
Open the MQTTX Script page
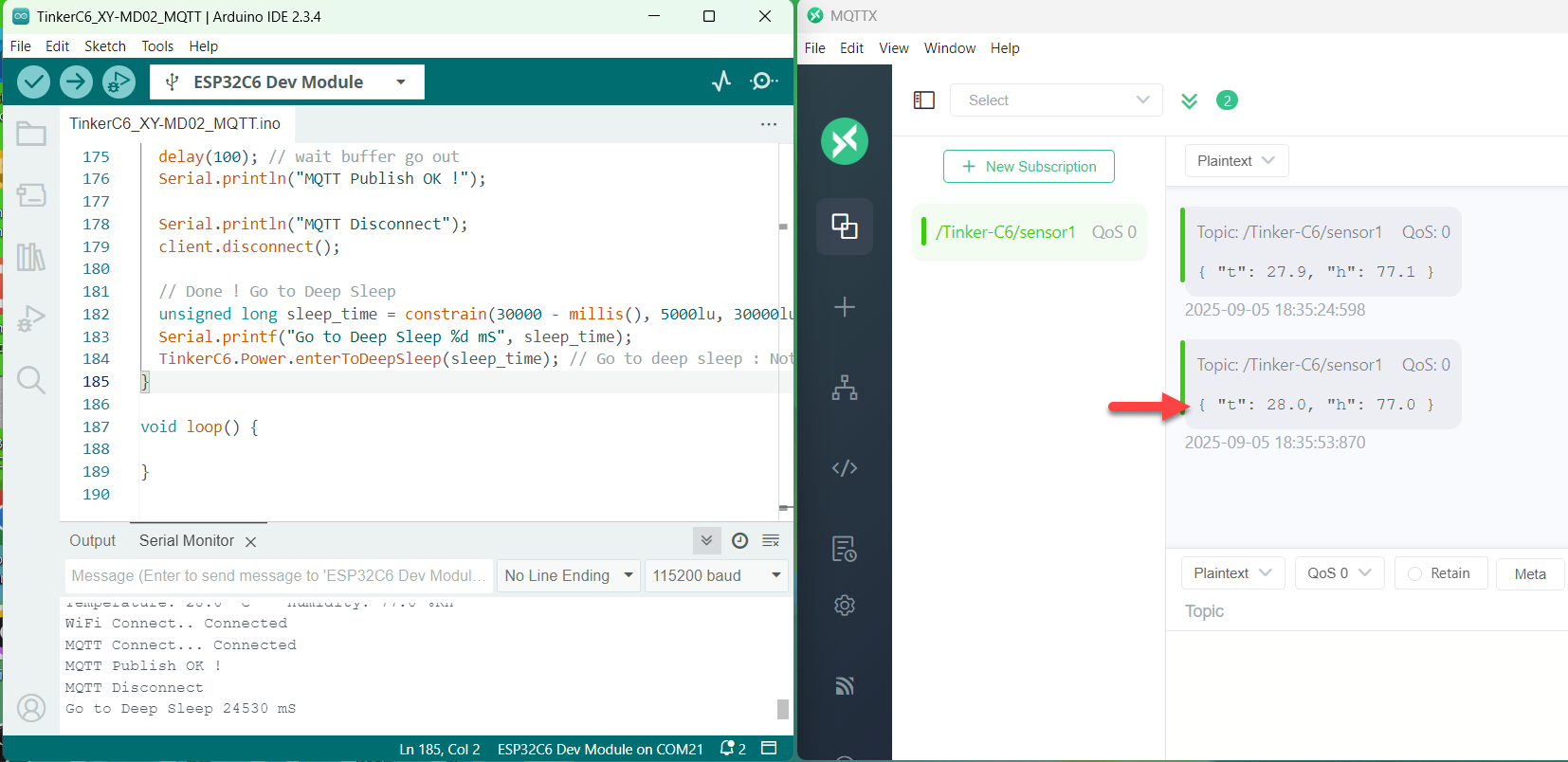pyautogui.click(x=845, y=468)
